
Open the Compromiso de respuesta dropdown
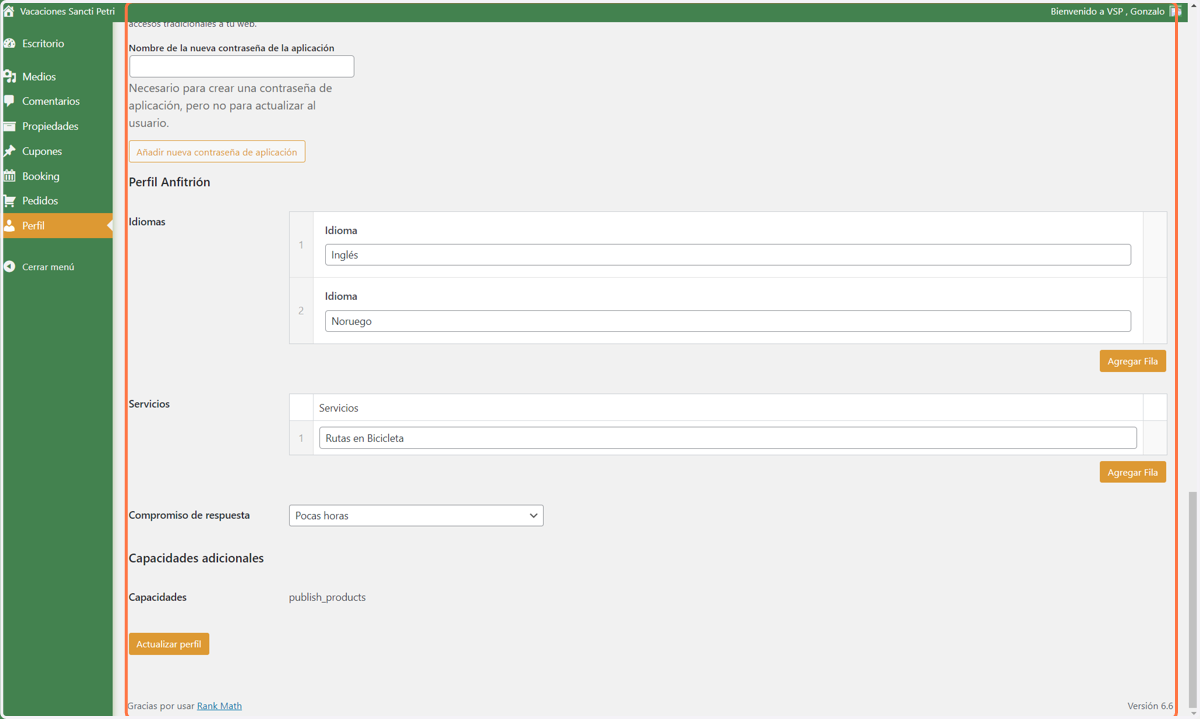coord(416,516)
